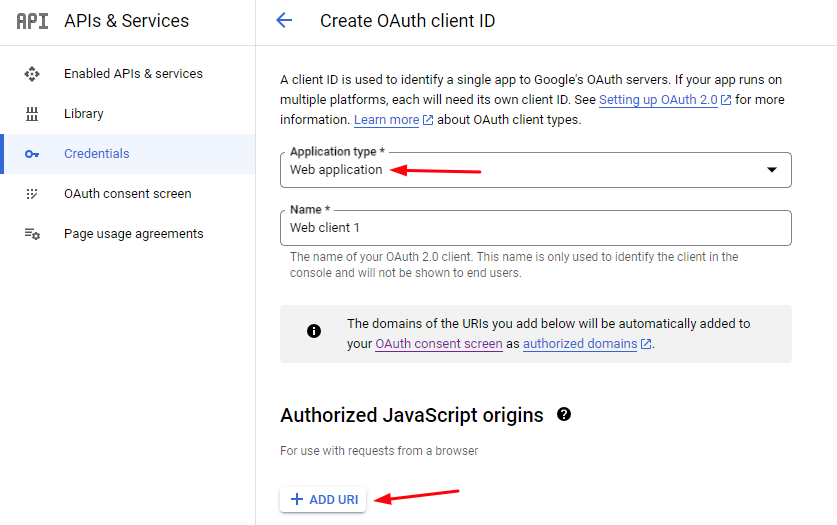Open Page usage agreements

tap(133, 234)
